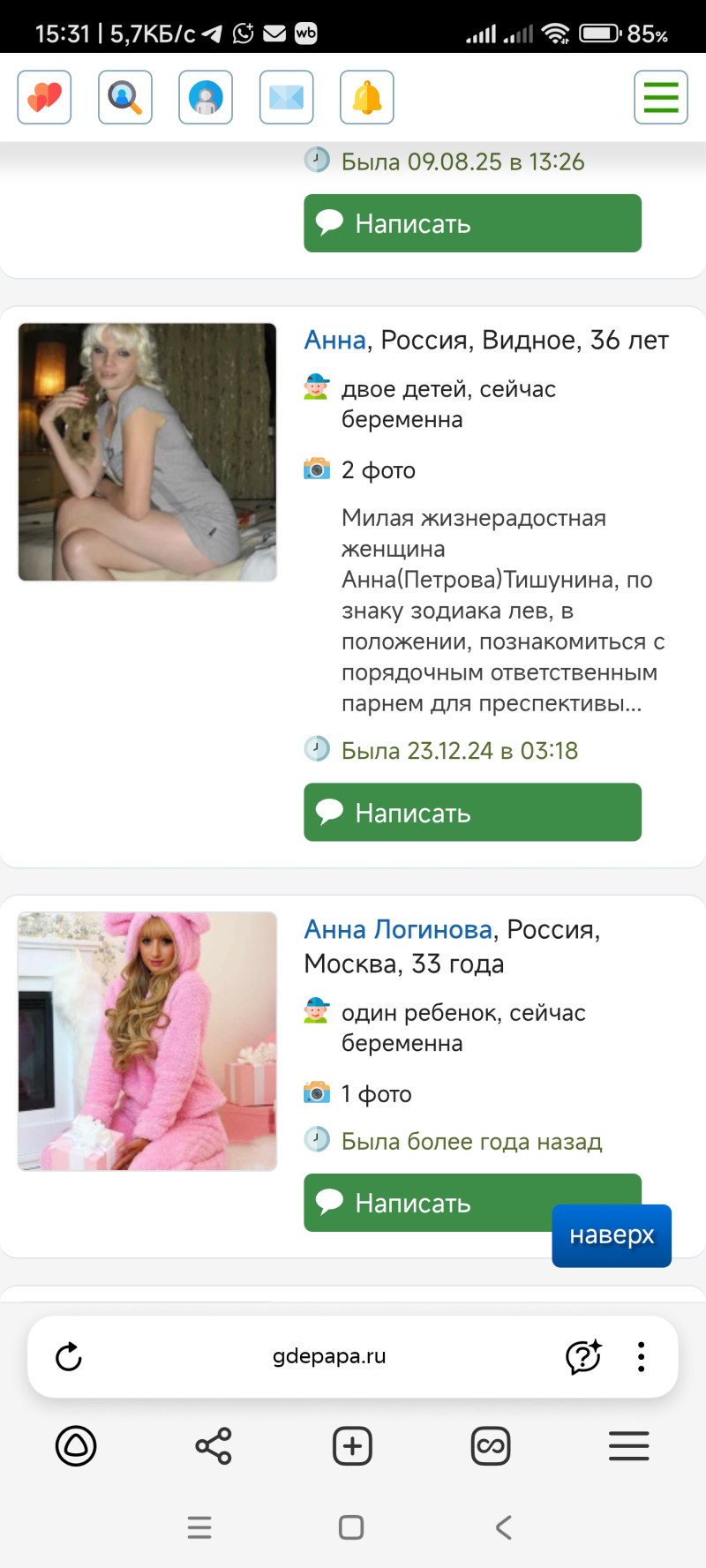Open browser bottom hamburger menu

[629, 1446]
